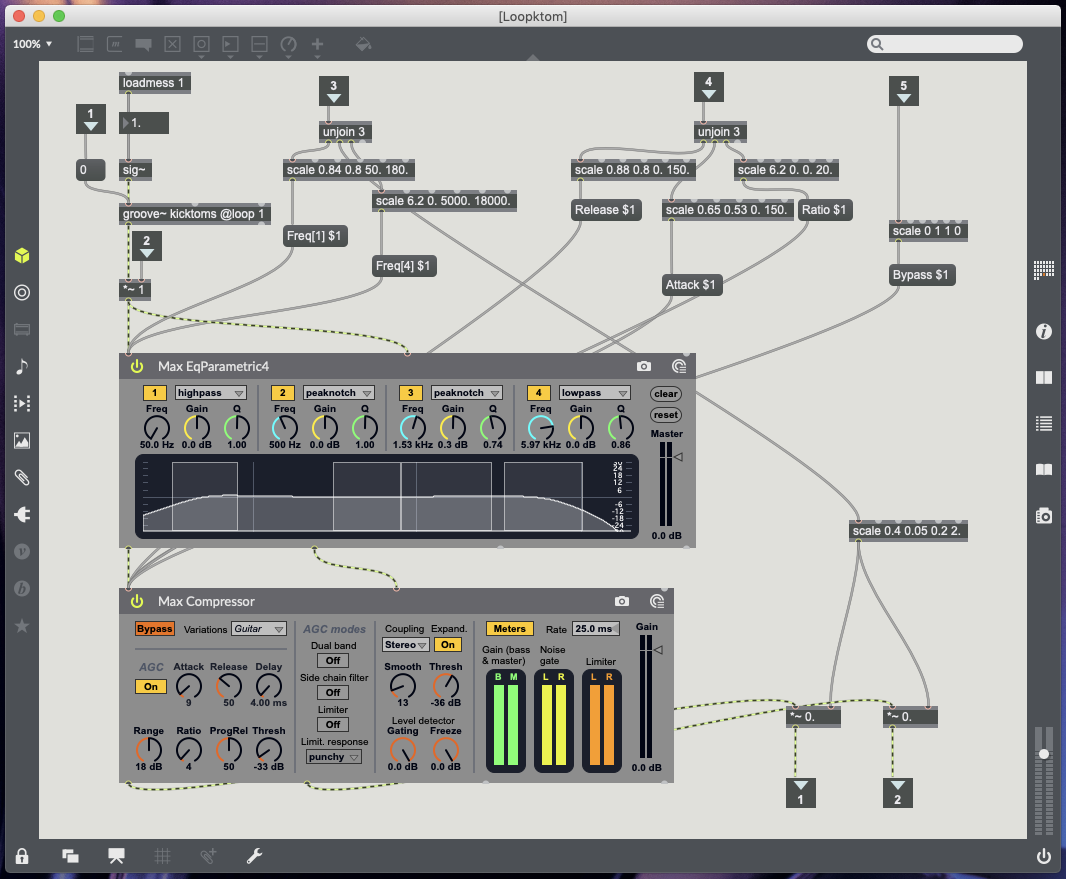Image resolution: width=1066 pixels, height=879 pixels.
Task: Open the Inspector panel in right sidebar
Action: point(1044,332)
